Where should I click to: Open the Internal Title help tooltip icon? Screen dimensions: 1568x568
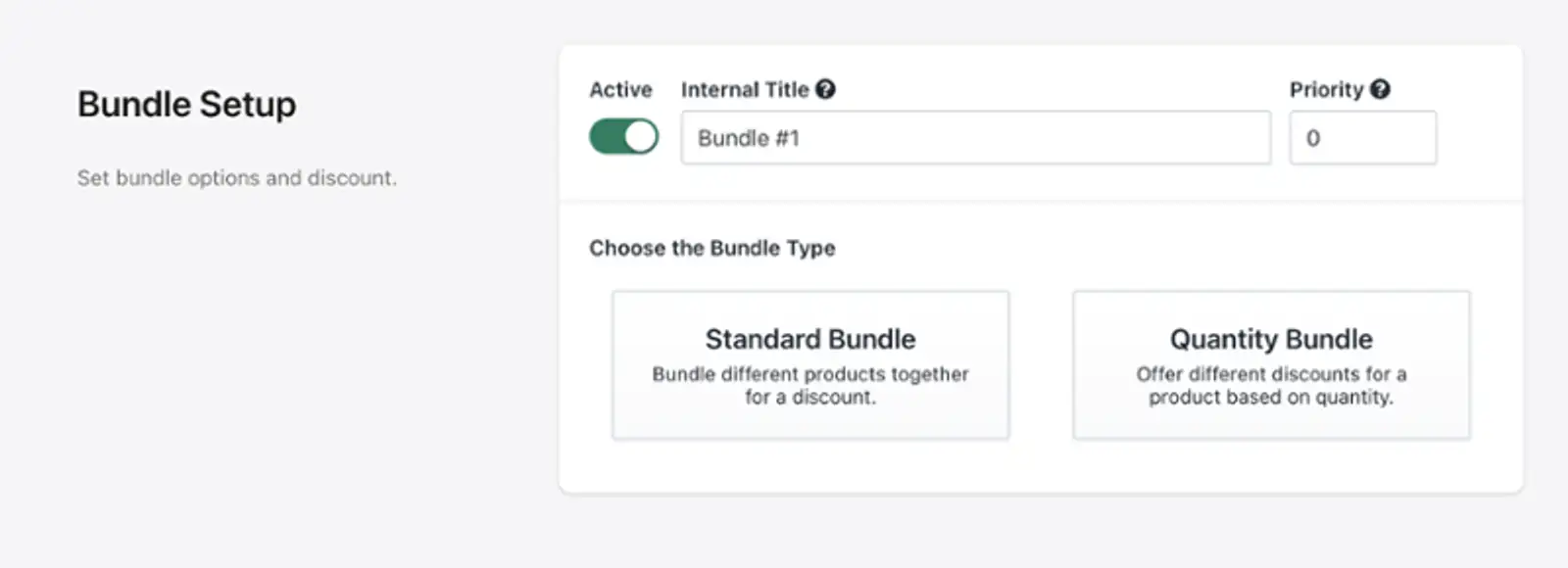point(826,89)
